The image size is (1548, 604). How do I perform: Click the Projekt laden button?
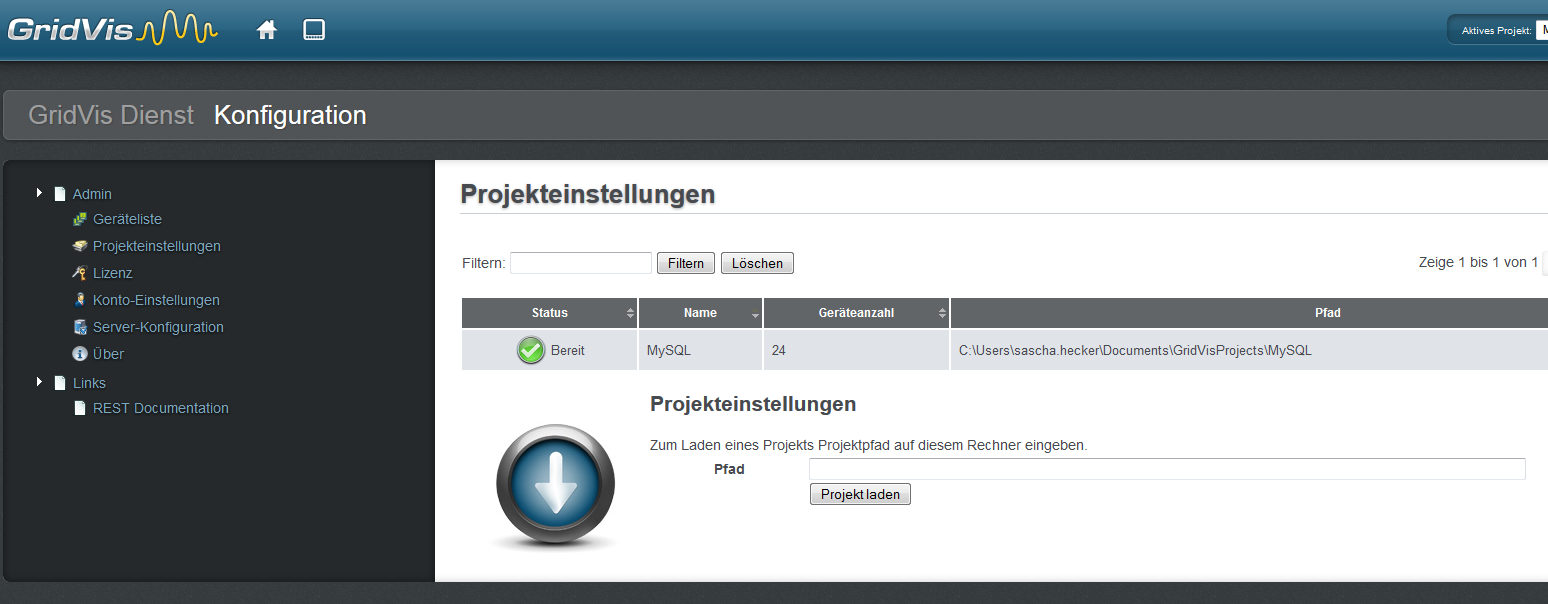pos(860,494)
